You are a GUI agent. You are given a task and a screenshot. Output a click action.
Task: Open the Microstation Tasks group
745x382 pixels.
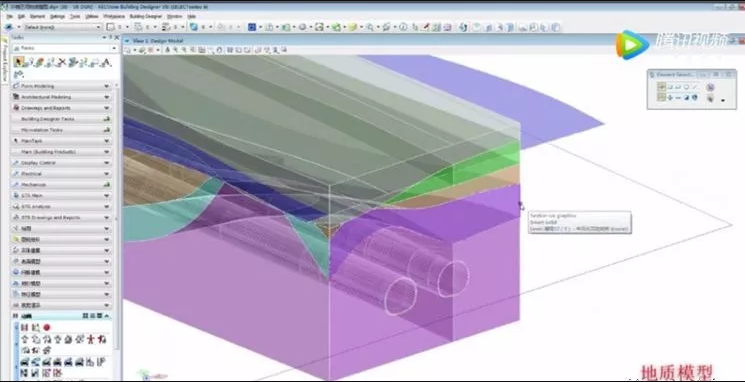pos(62,130)
